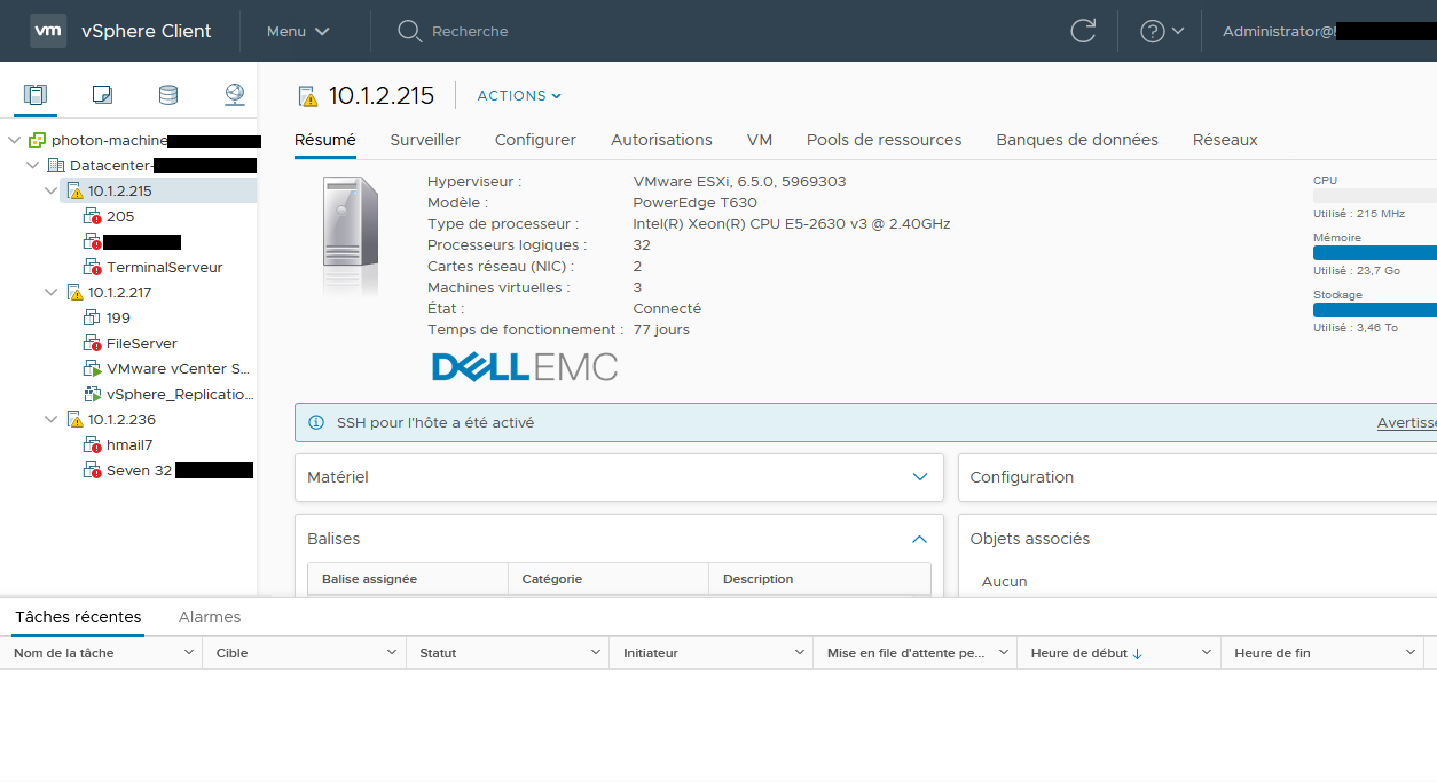1437x782 pixels.
Task: Open the Hosts and Clusters inventory view icon
Action: pyautogui.click(x=36, y=95)
